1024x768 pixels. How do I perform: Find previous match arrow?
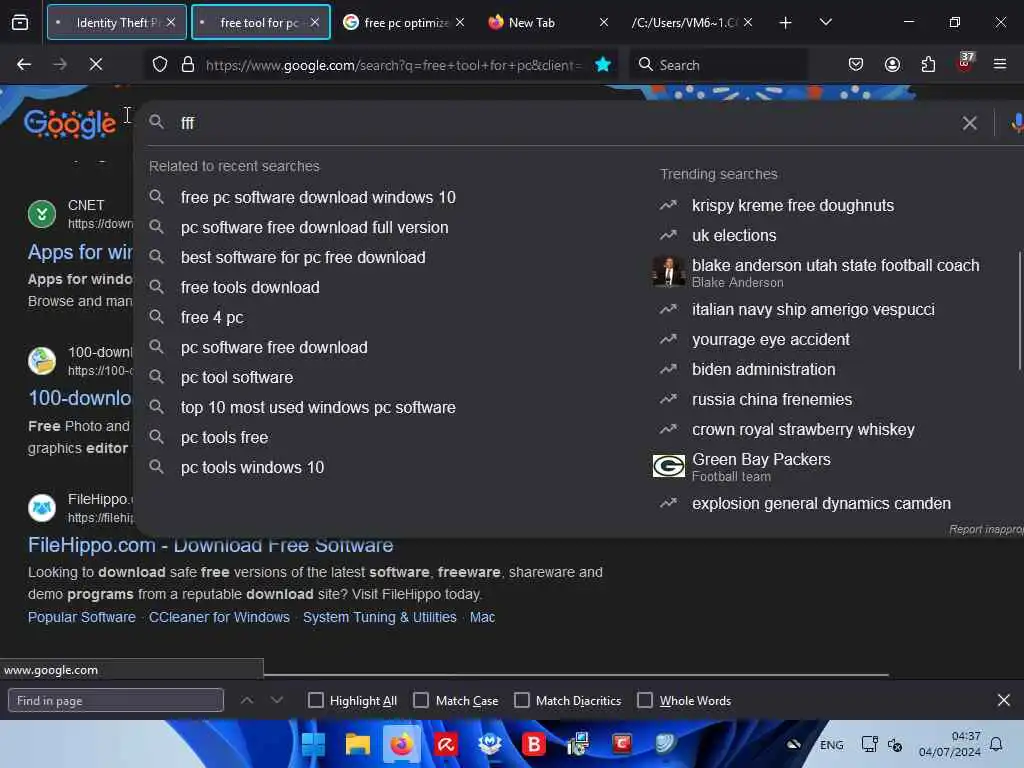click(x=247, y=700)
